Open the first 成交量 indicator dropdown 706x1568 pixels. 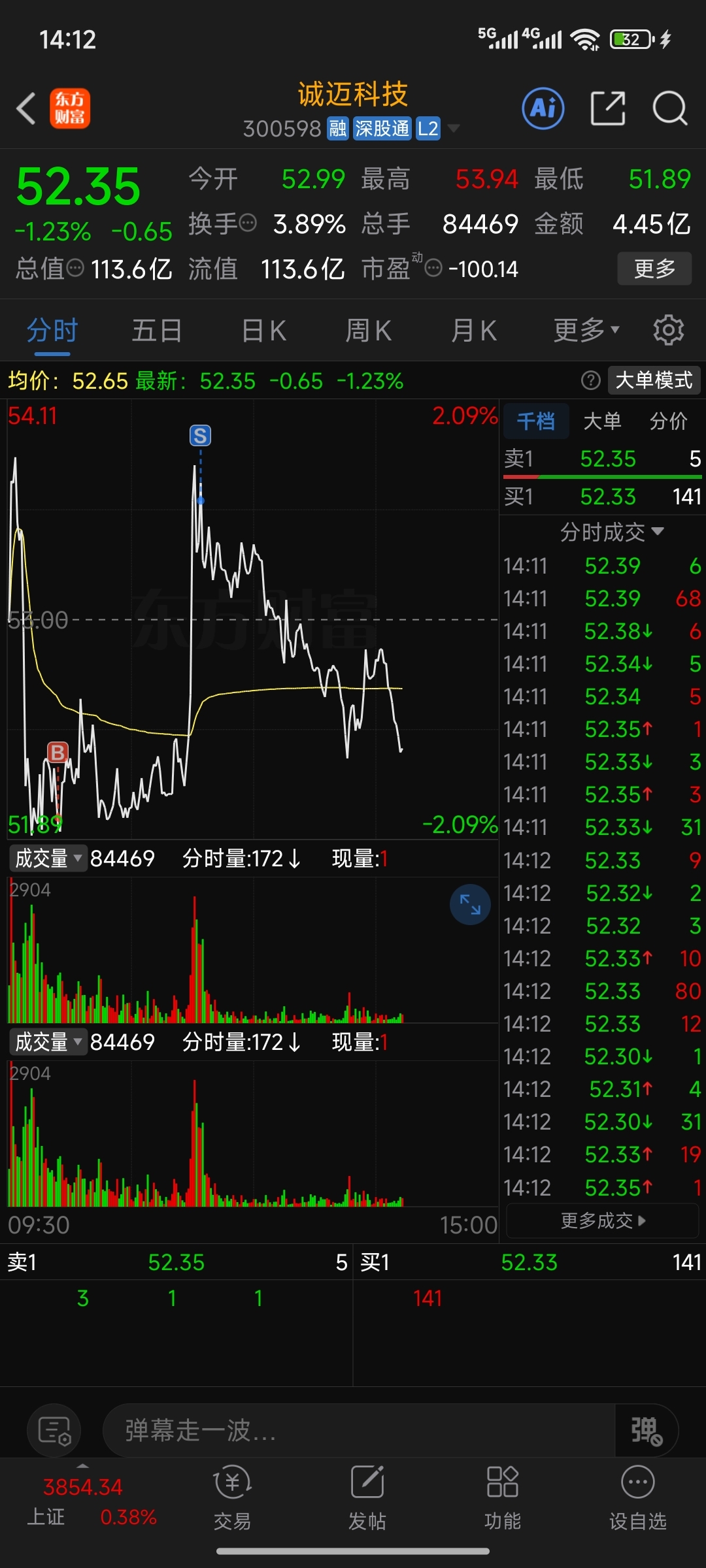pyautogui.click(x=48, y=858)
